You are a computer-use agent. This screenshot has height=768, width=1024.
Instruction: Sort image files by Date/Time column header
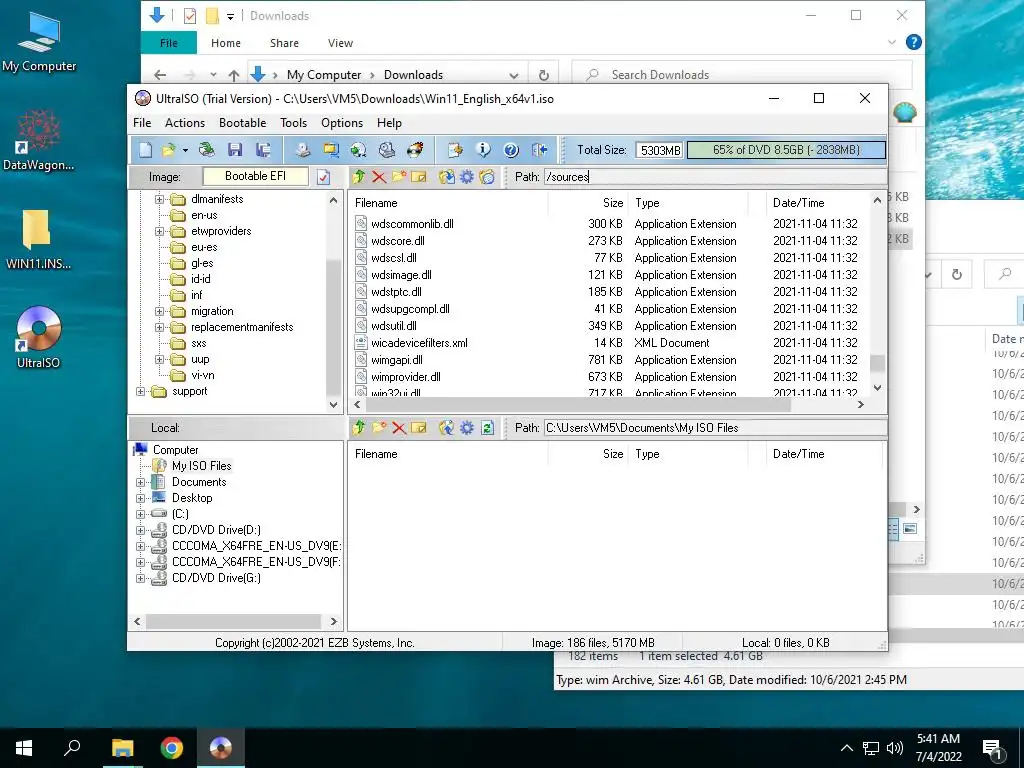pyautogui.click(x=818, y=203)
